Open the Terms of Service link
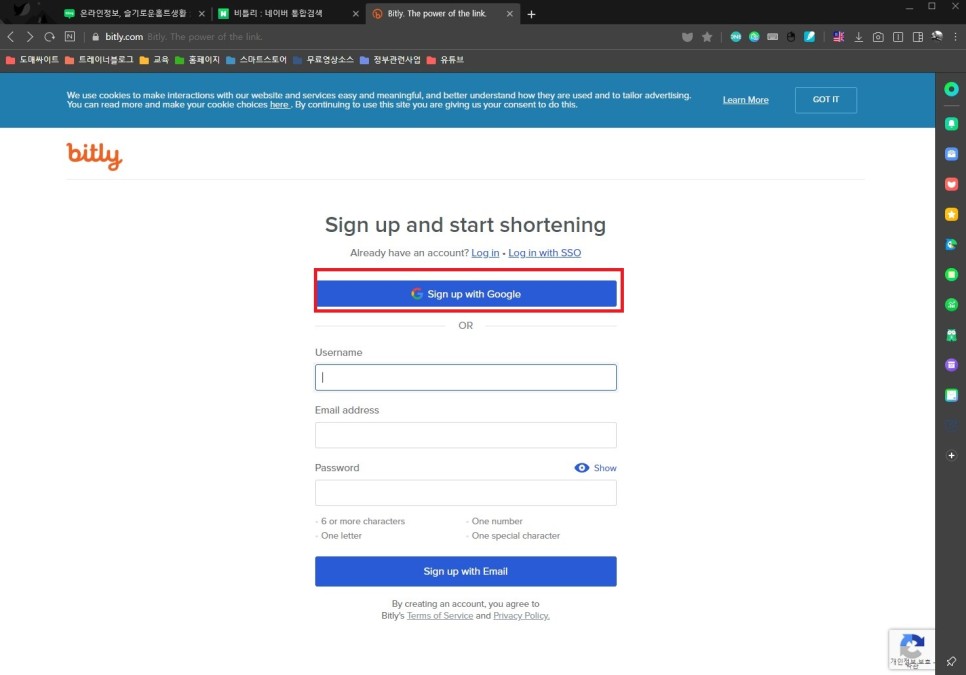Screen dimensions: 966x675 pyautogui.click(x=440, y=615)
